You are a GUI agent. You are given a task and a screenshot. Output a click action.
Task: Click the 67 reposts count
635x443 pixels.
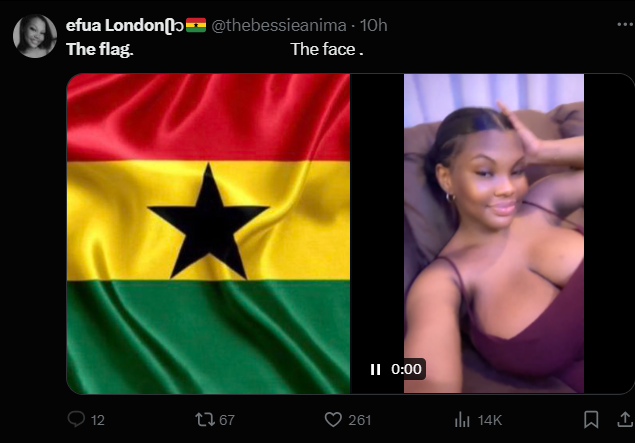click(227, 420)
